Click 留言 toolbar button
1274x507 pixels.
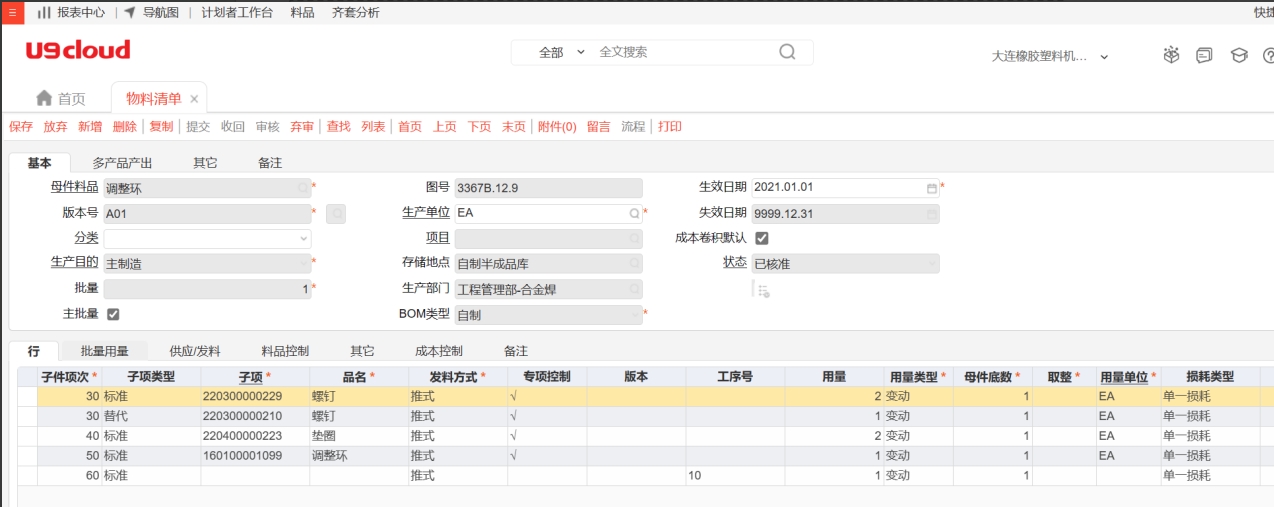tap(599, 127)
